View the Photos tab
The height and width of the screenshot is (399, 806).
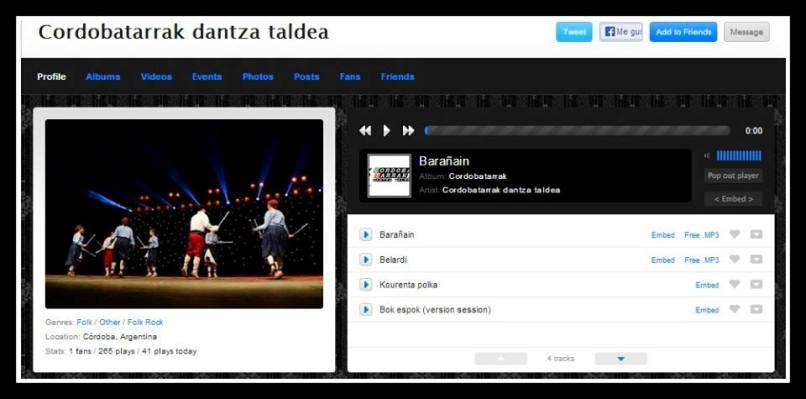tap(258, 77)
